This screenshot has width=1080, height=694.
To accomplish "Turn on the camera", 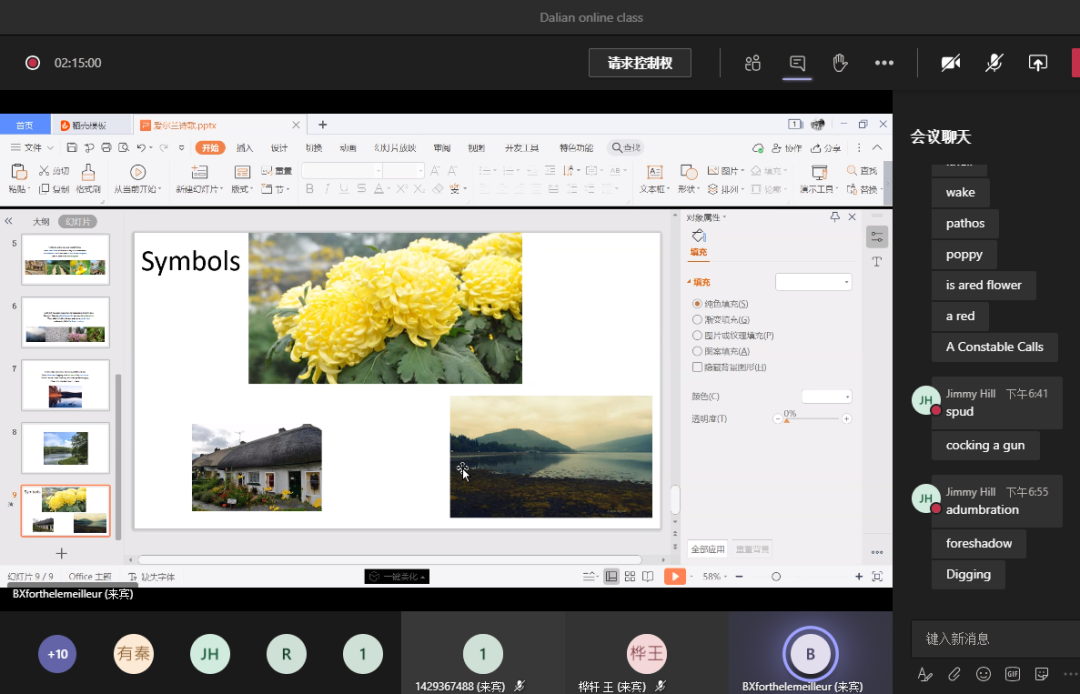I will click(x=950, y=63).
